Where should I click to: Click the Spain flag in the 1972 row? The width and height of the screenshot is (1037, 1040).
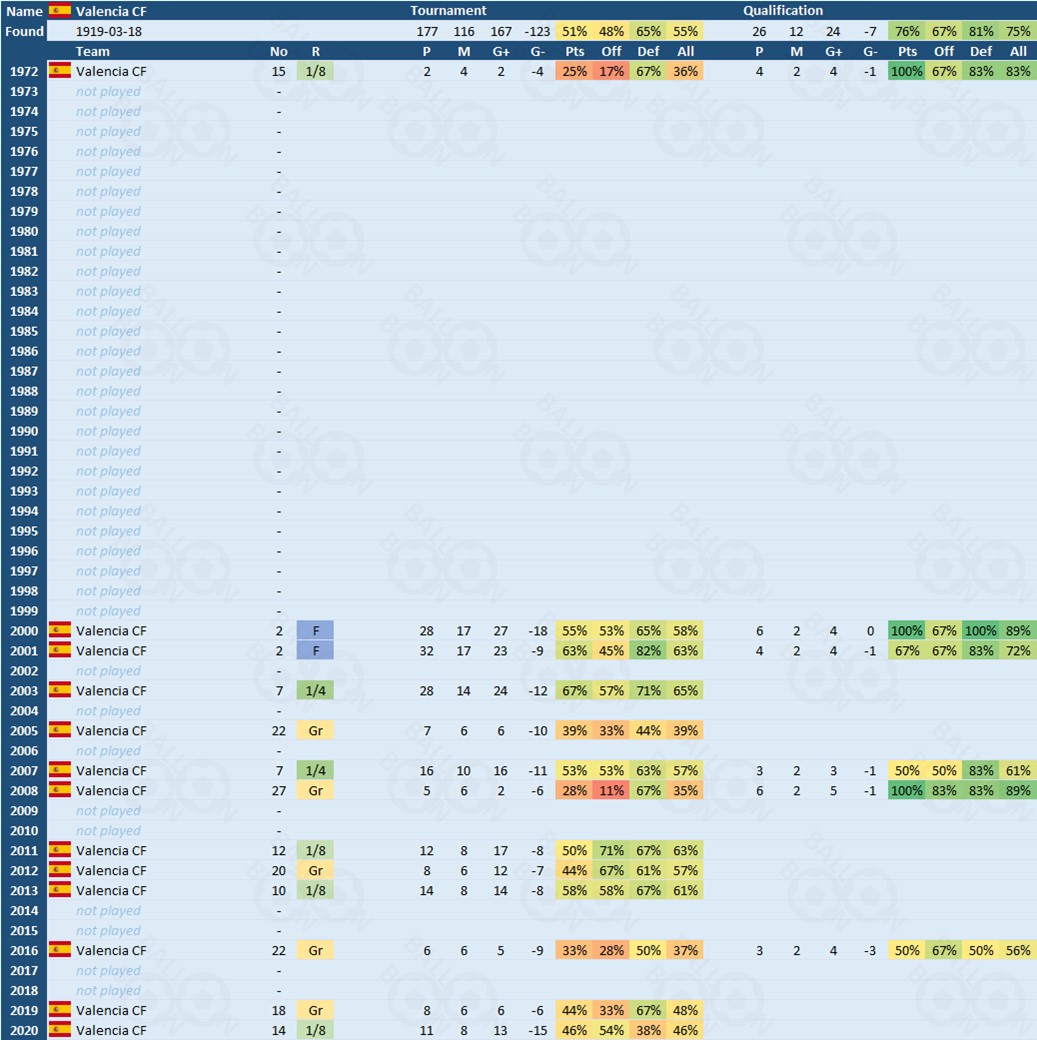click(60, 71)
